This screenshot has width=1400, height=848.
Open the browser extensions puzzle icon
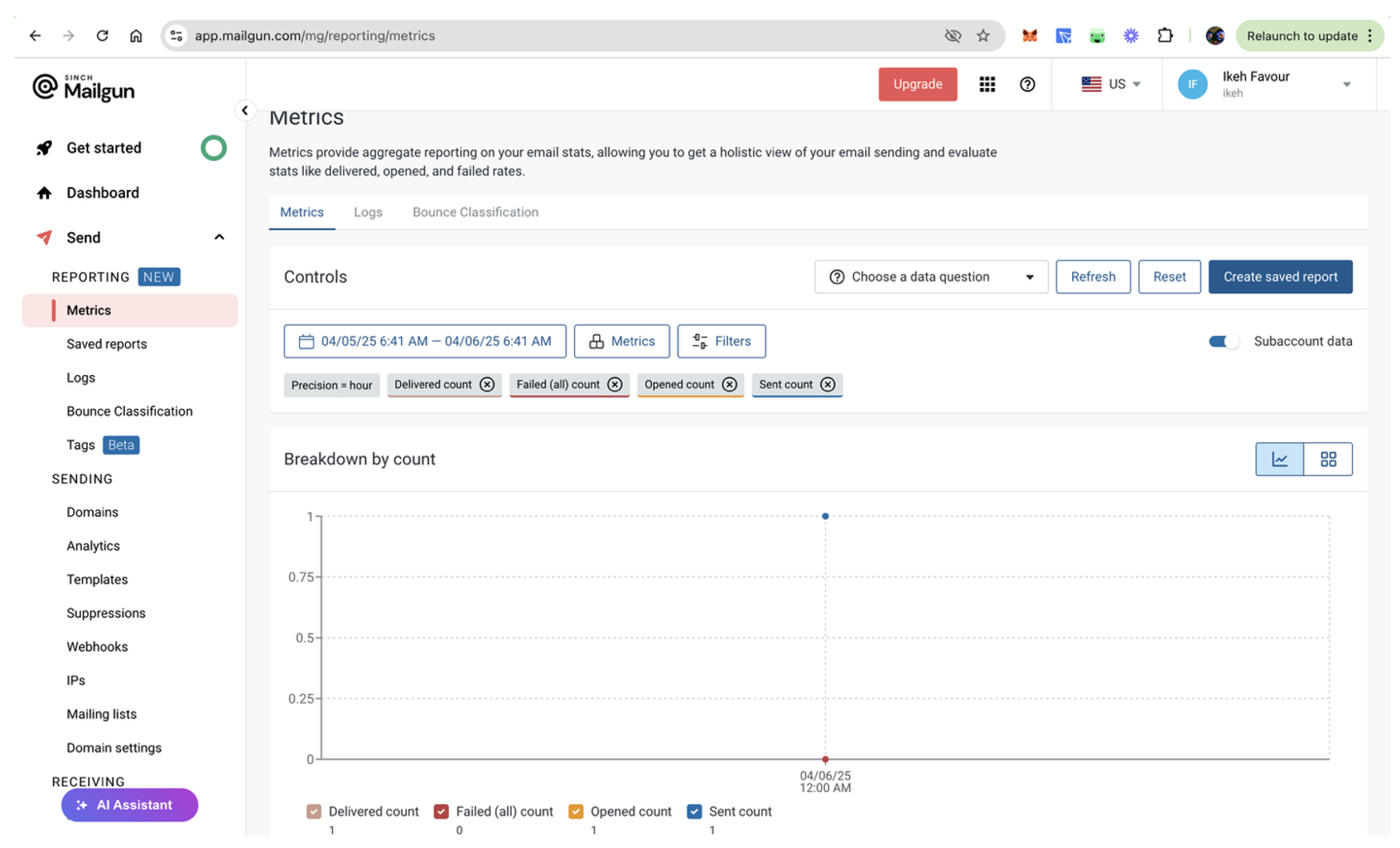[x=1164, y=36]
